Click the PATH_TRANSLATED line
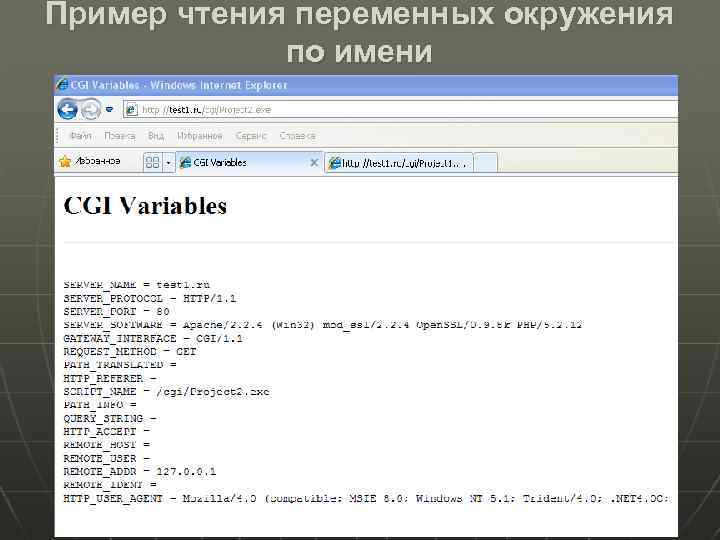Image resolution: width=720 pixels, height=540 pixels. click(x=120, y=365)
